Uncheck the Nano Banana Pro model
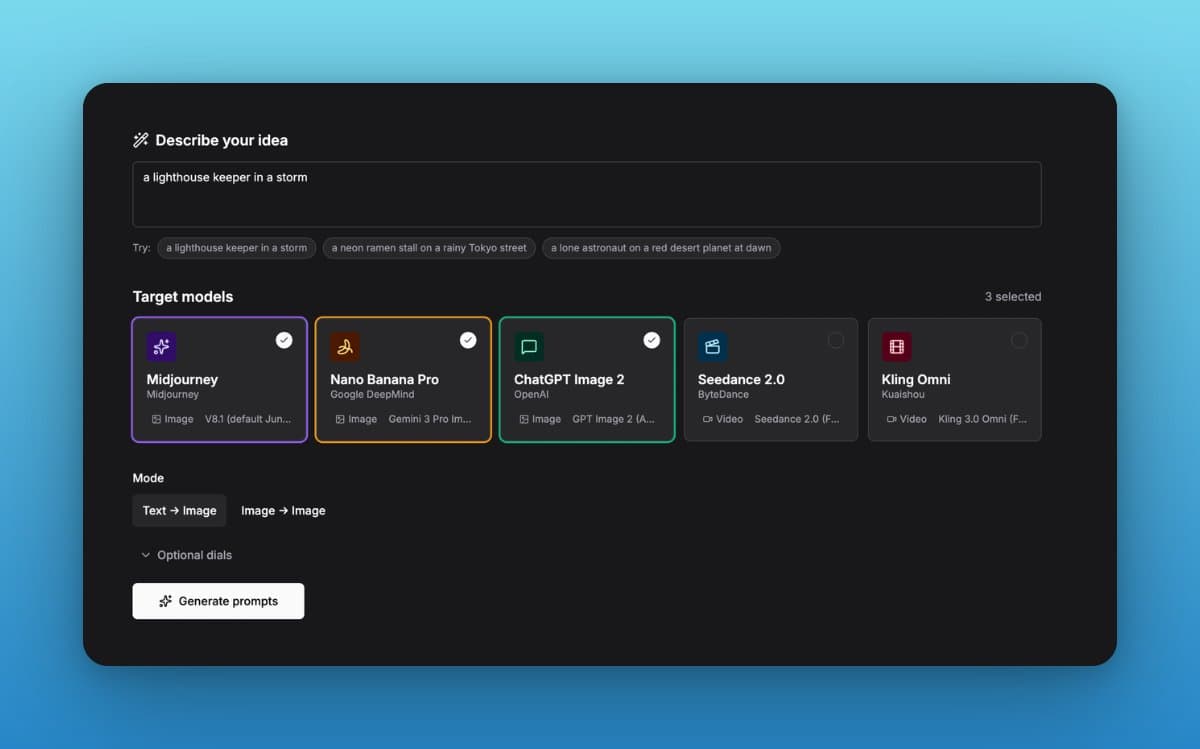The height and width of the screenshot is (749, 1200). [x=468, y=340]
